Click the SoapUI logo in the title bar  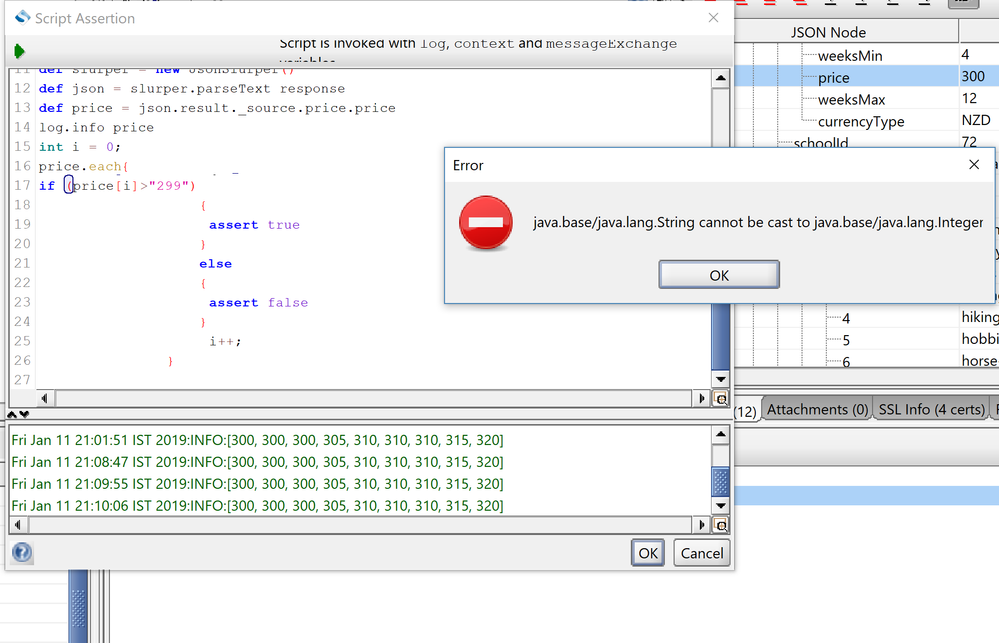click(22, 18)
